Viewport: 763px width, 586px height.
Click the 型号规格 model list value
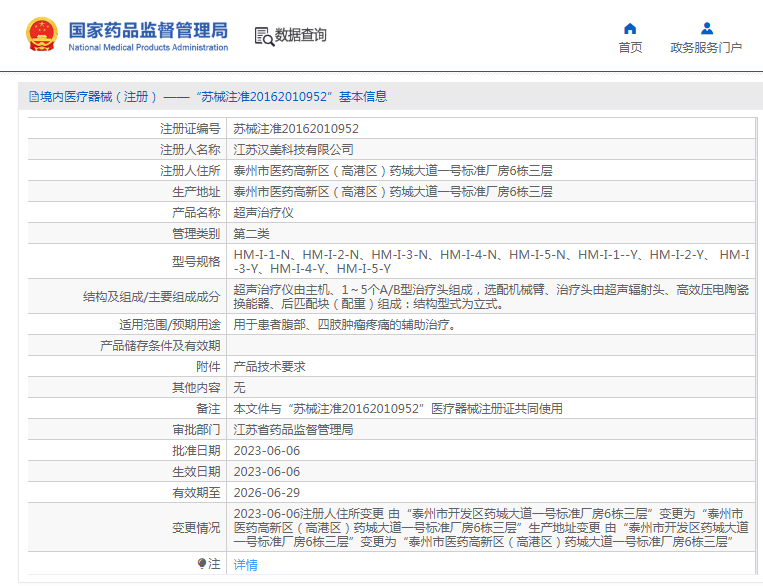491,261
